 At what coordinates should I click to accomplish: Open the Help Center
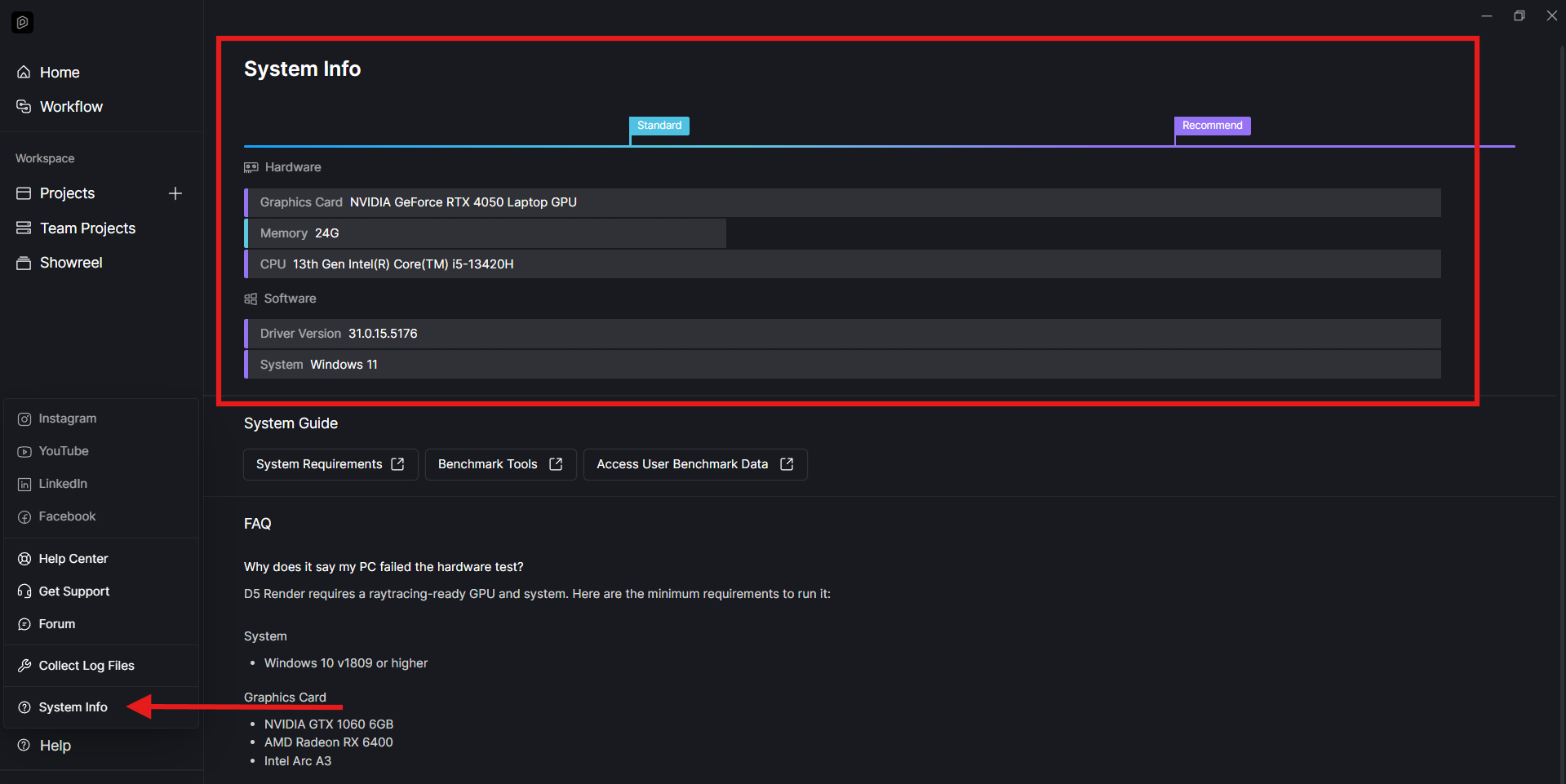[x=73, y=559]
